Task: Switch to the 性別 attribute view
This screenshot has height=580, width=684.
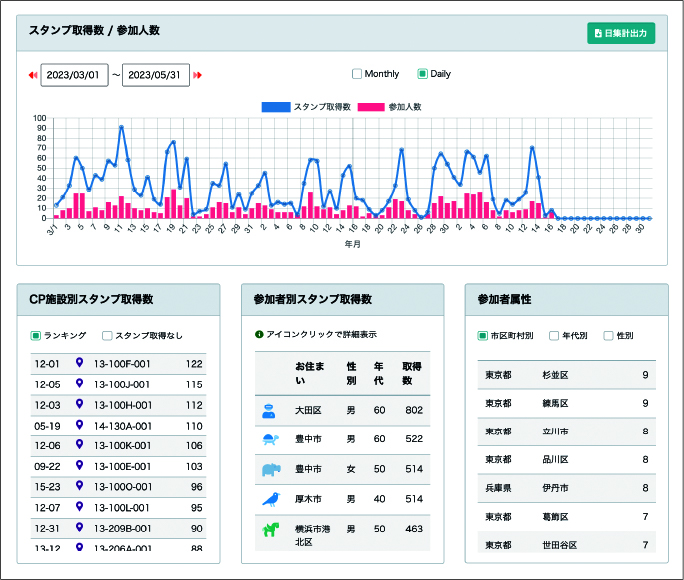Action: 608,335
